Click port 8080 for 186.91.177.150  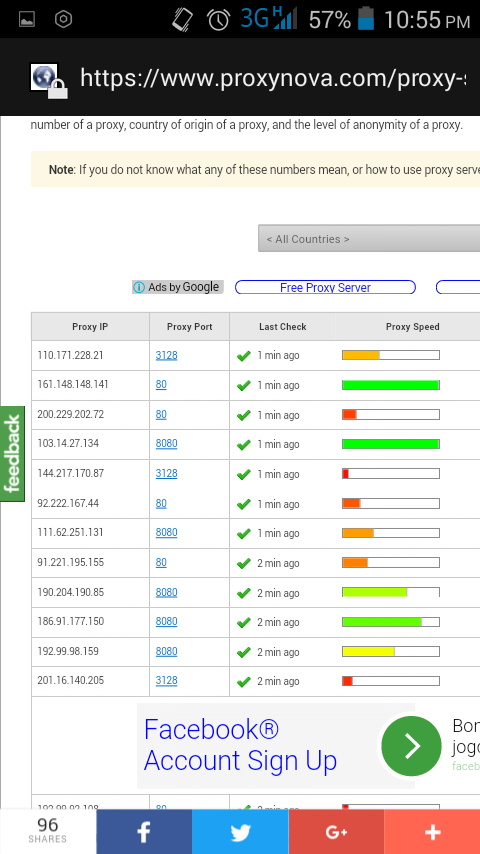click(x=166, y=621)
